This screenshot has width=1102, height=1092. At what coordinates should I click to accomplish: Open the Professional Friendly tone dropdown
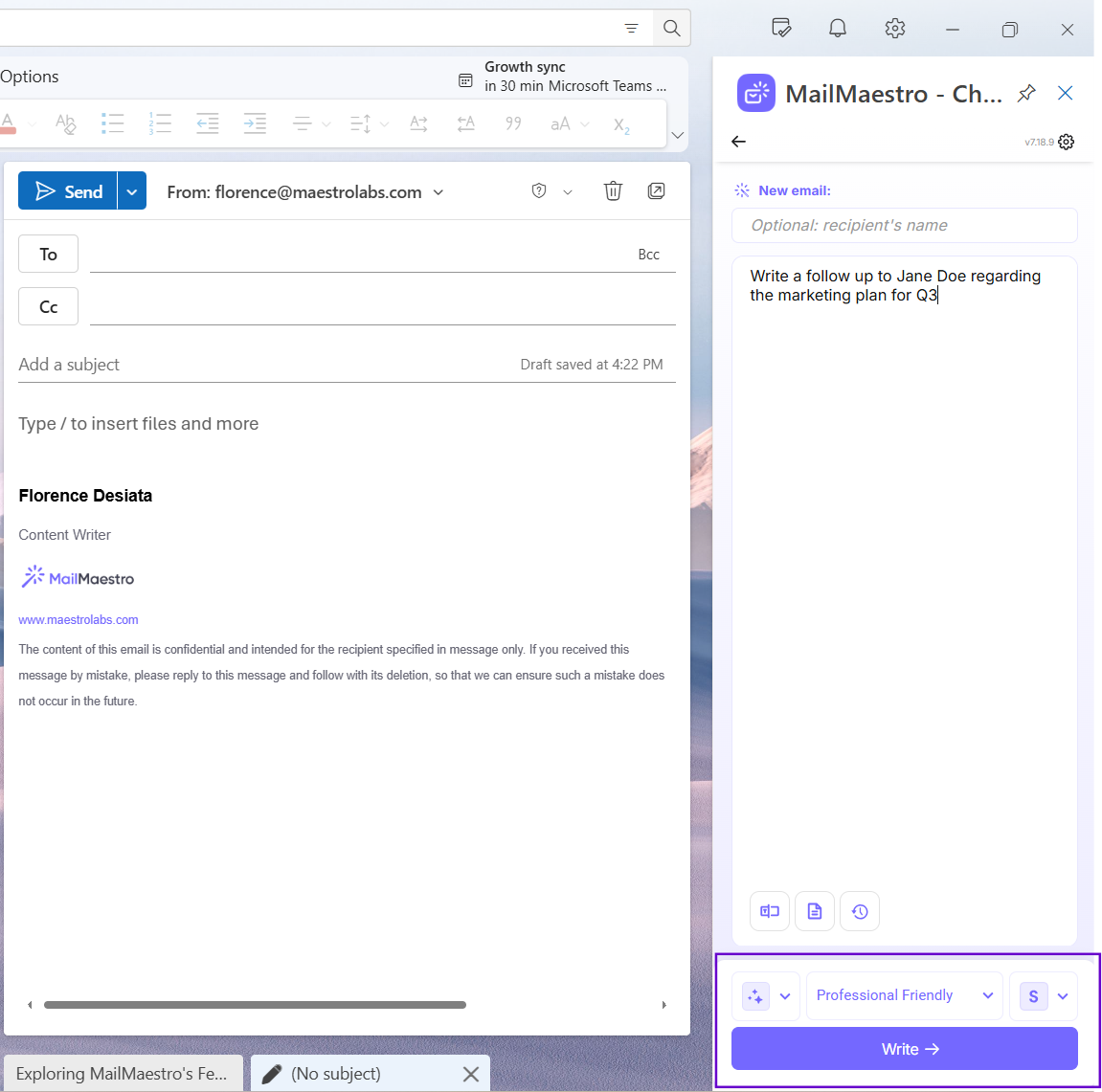pyautogui.click(x=905, y=995)
